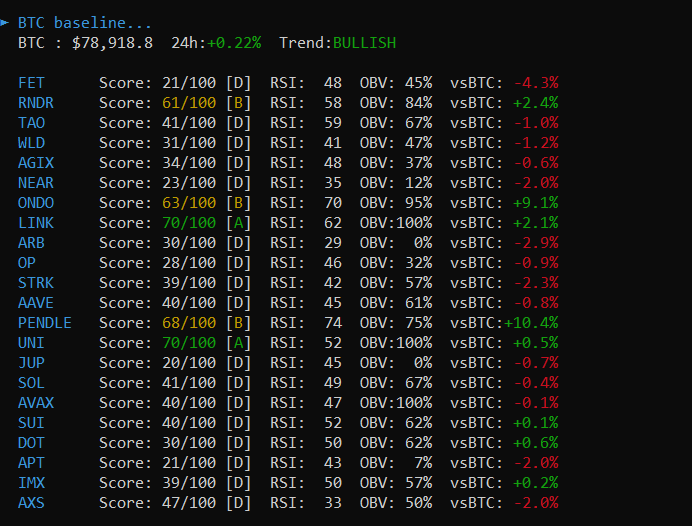
Task: Select the TAO ticker symbol
Action: tap(31, 123)
